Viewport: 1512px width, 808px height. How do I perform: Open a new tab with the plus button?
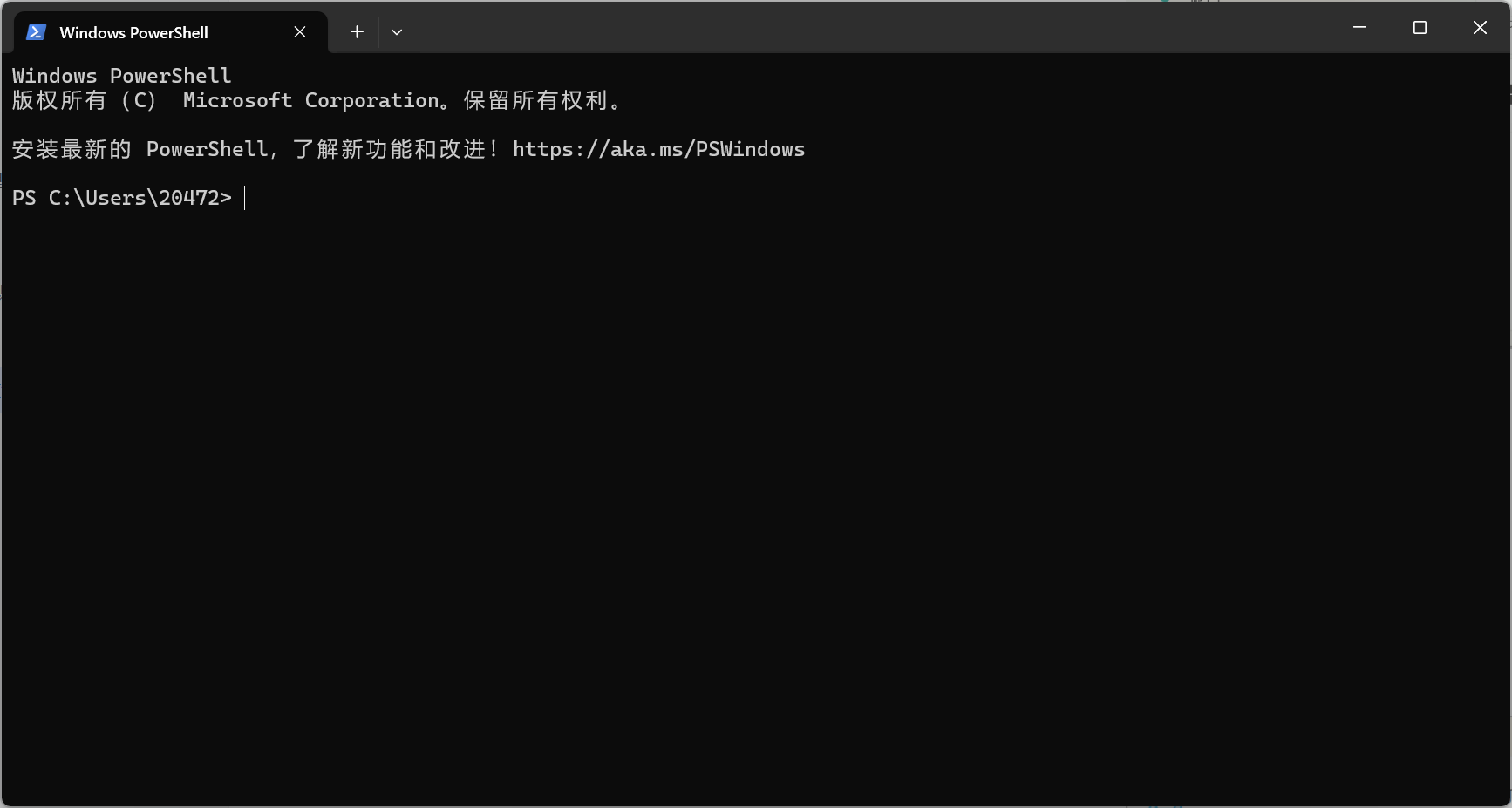tap(357, 32)
